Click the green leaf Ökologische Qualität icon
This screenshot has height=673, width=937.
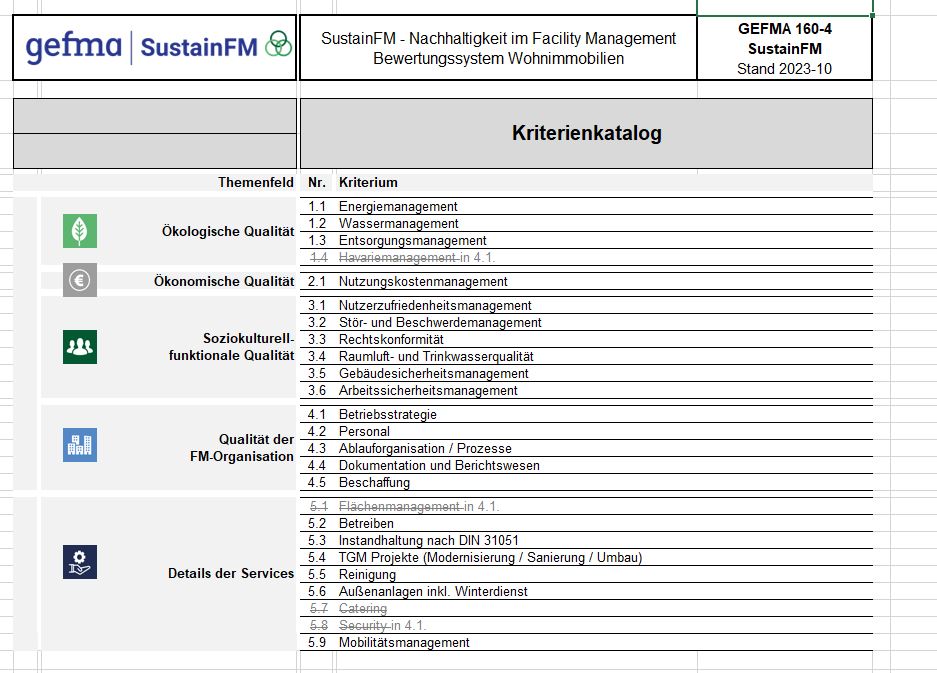tap(79, 231)
